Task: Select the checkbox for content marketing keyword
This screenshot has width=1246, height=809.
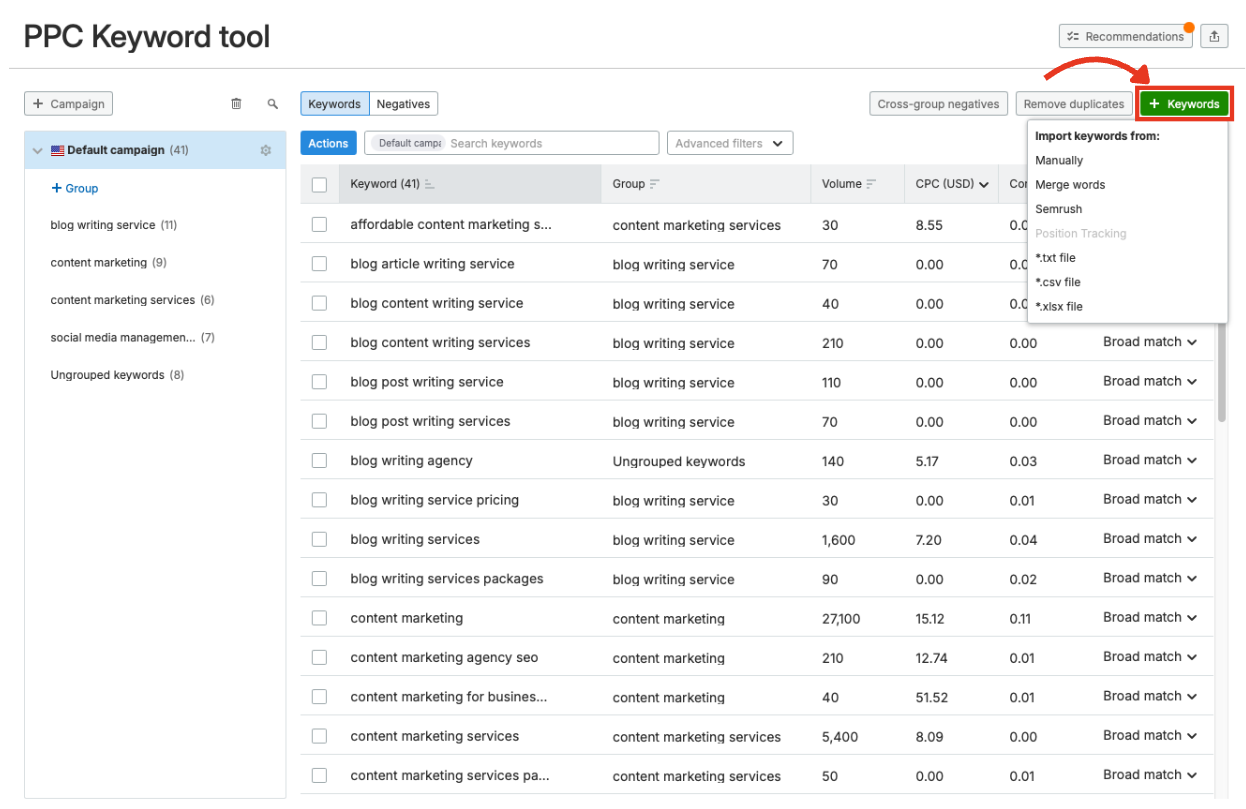Action: pyautogui.click(x=319, y=618)
